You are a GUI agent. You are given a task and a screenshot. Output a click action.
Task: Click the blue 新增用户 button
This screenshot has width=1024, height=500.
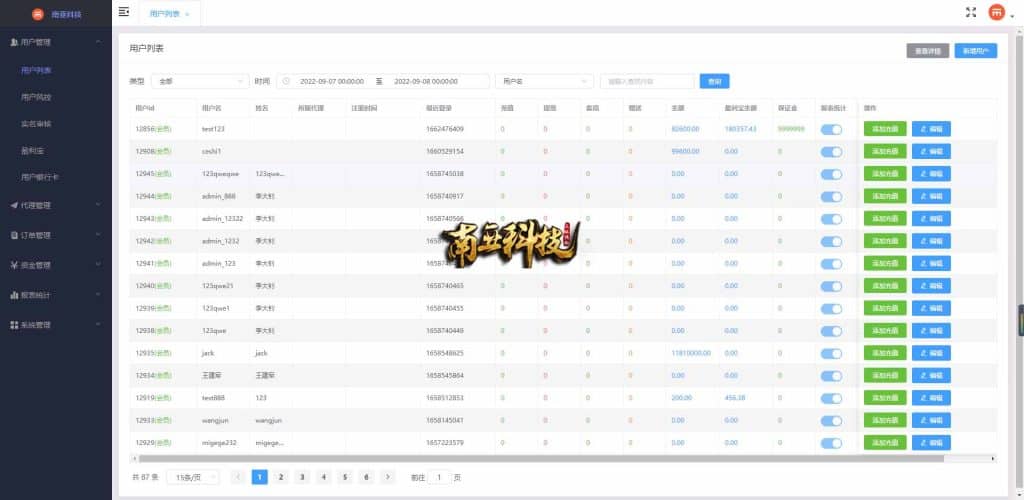(976, 51)
